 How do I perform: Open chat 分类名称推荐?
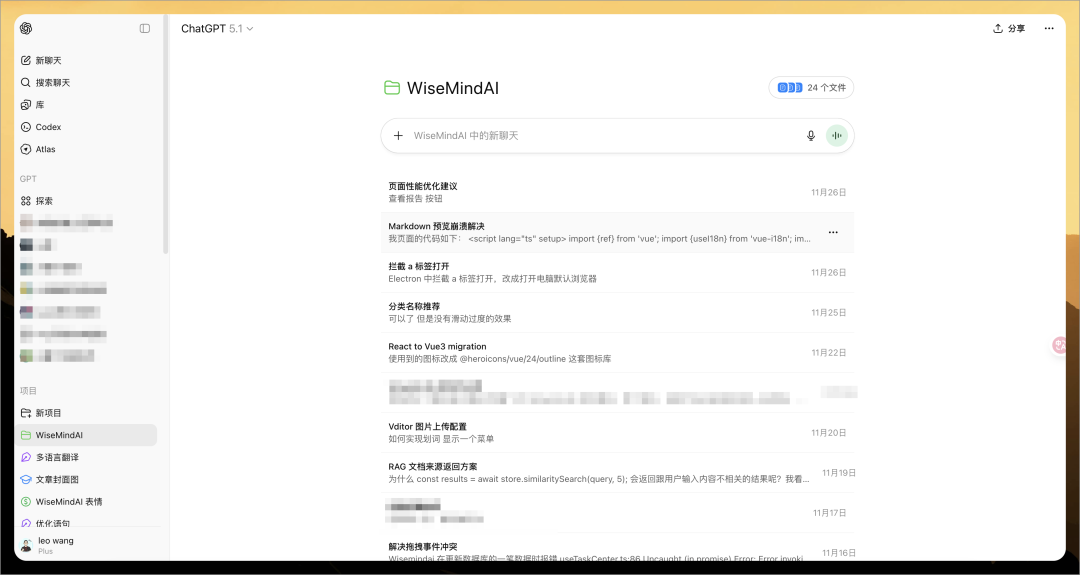coord(617,312)
